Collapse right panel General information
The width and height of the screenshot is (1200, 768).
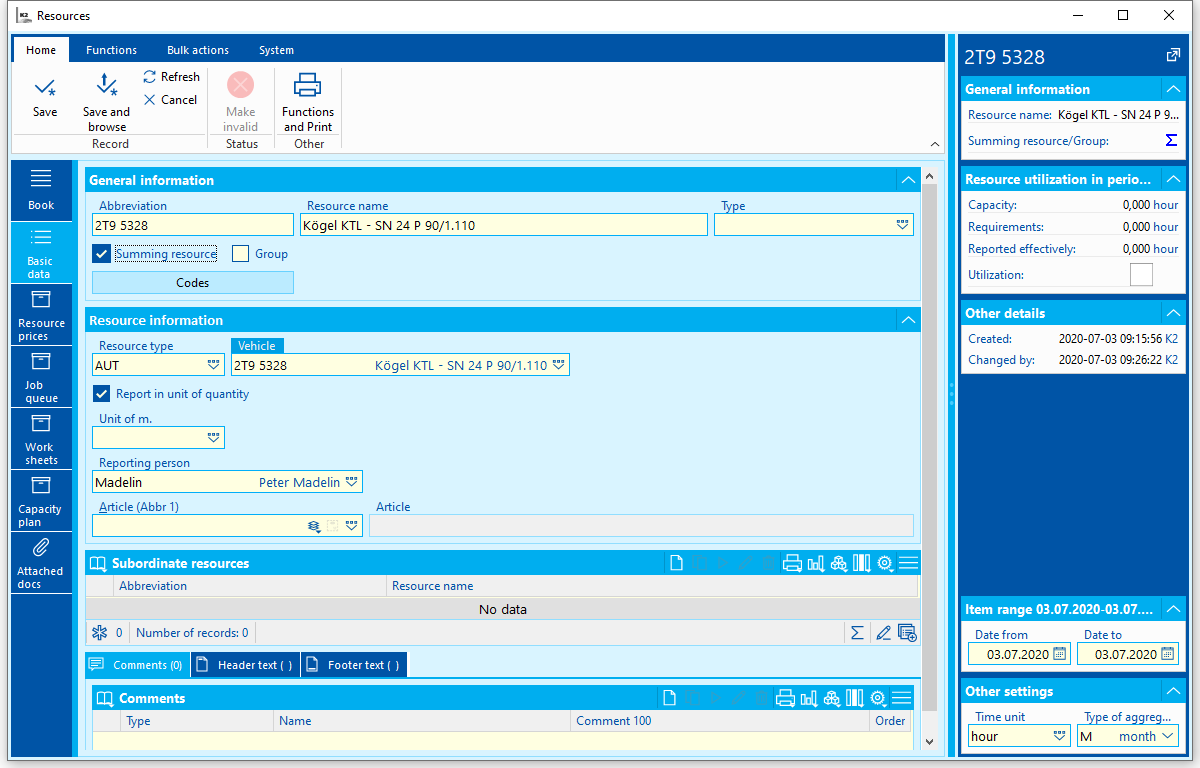(1173, 89)
